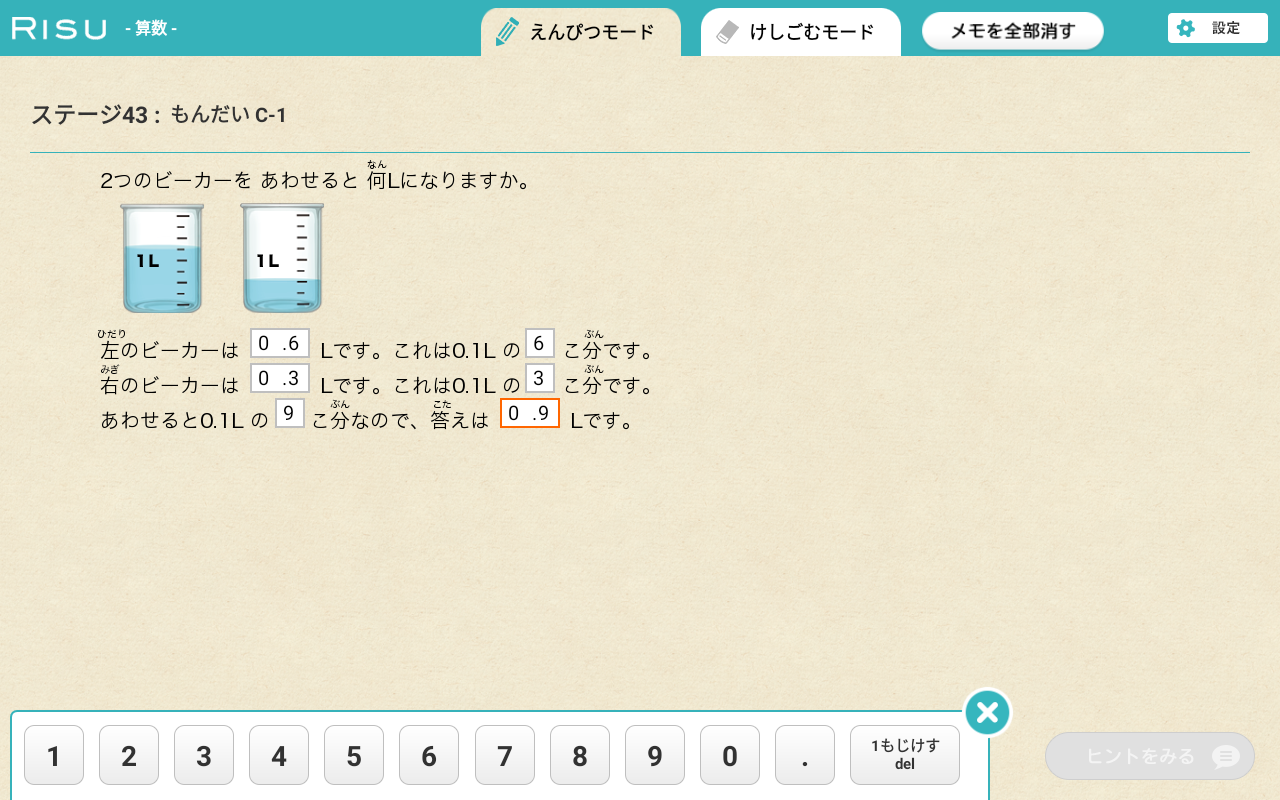This screenshot has height=800, width=1280.
Task: Switch to けしごむモード eraser tab
Action: point(800,32)
